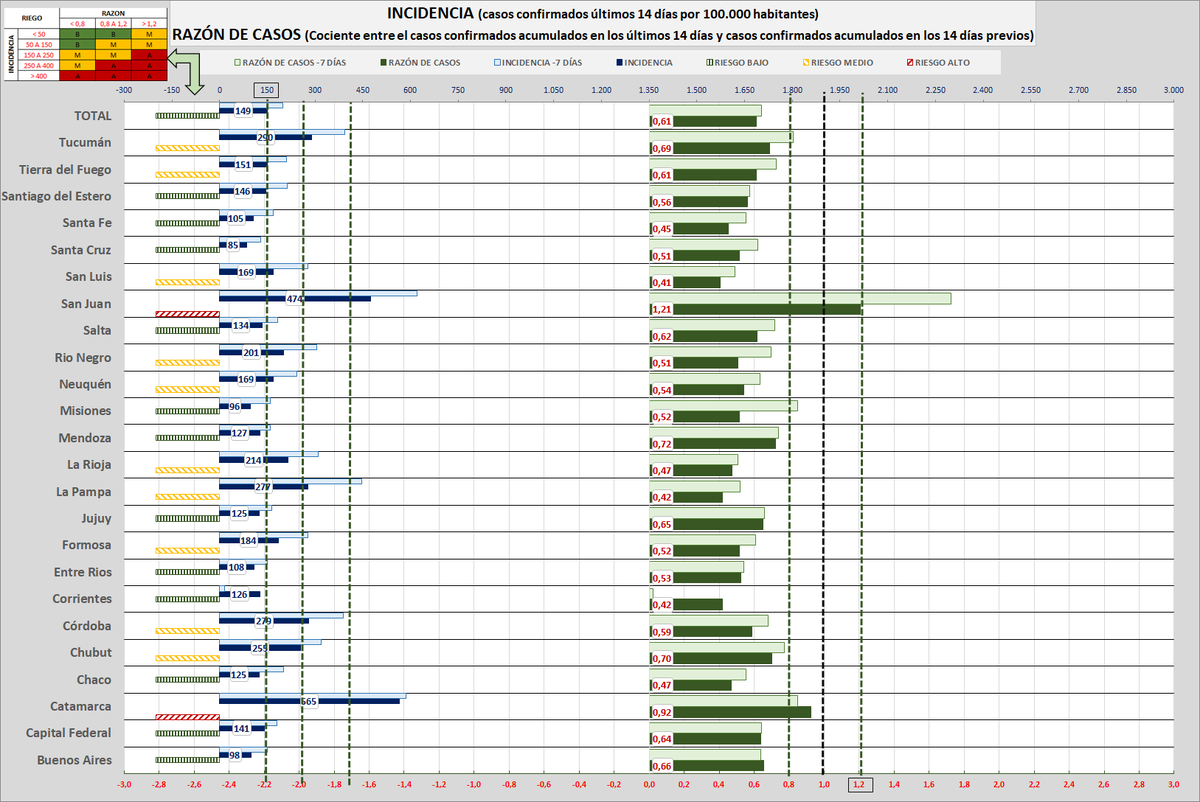Click San Juan's ratio value 1,21

(661, 310)
